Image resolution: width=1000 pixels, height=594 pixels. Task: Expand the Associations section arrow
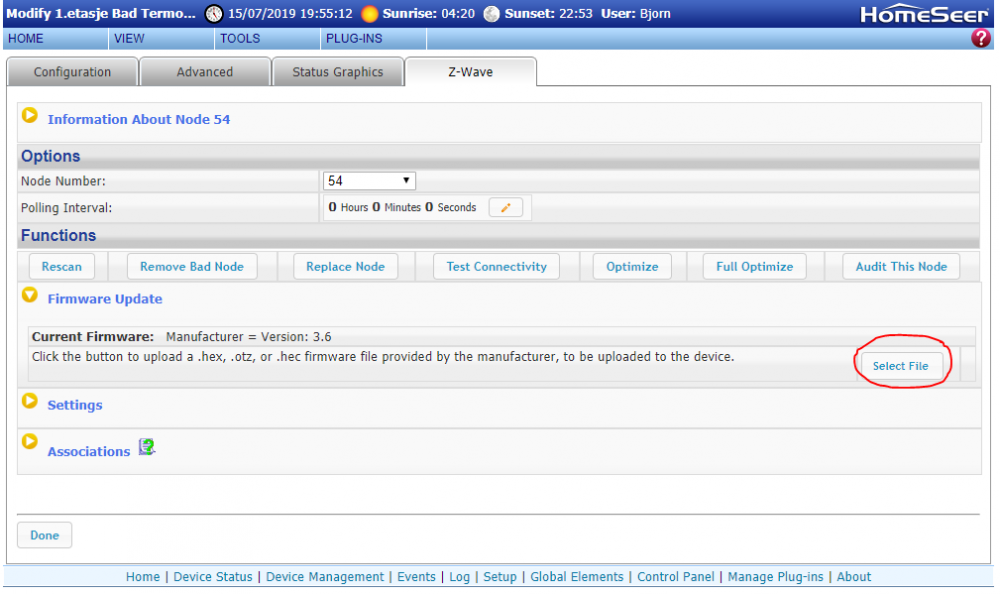(x=30, y=441)
